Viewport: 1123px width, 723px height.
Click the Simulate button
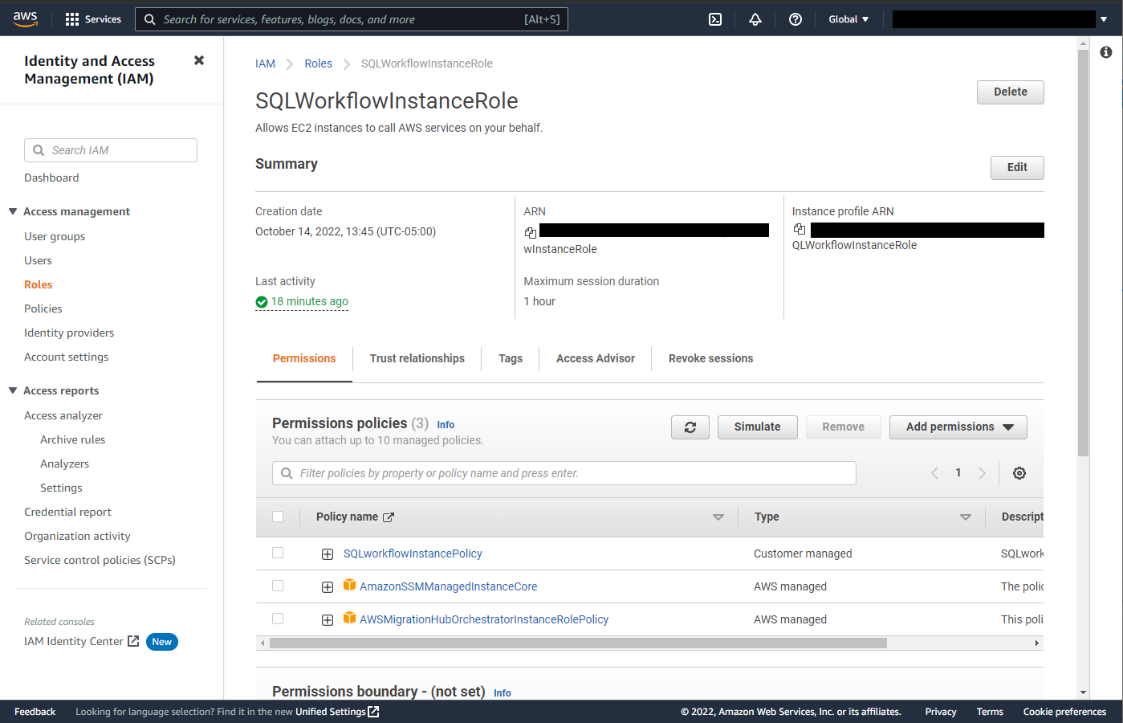(x=757, y=427)
